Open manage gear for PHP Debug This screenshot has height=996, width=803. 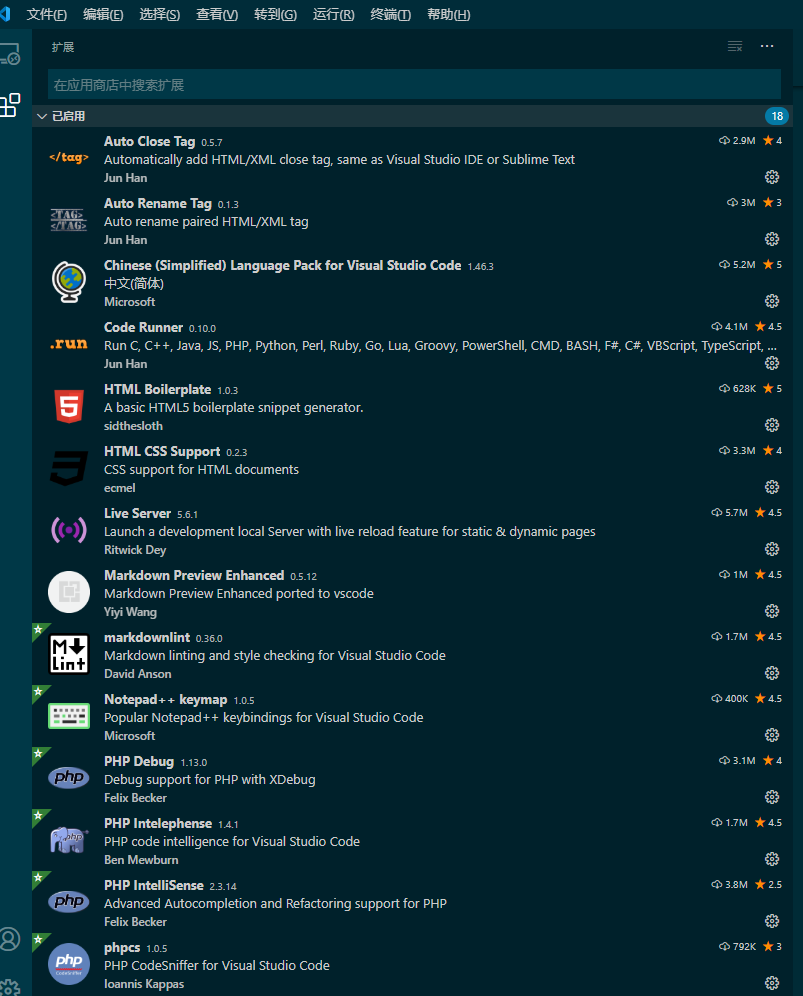[772, 797]
